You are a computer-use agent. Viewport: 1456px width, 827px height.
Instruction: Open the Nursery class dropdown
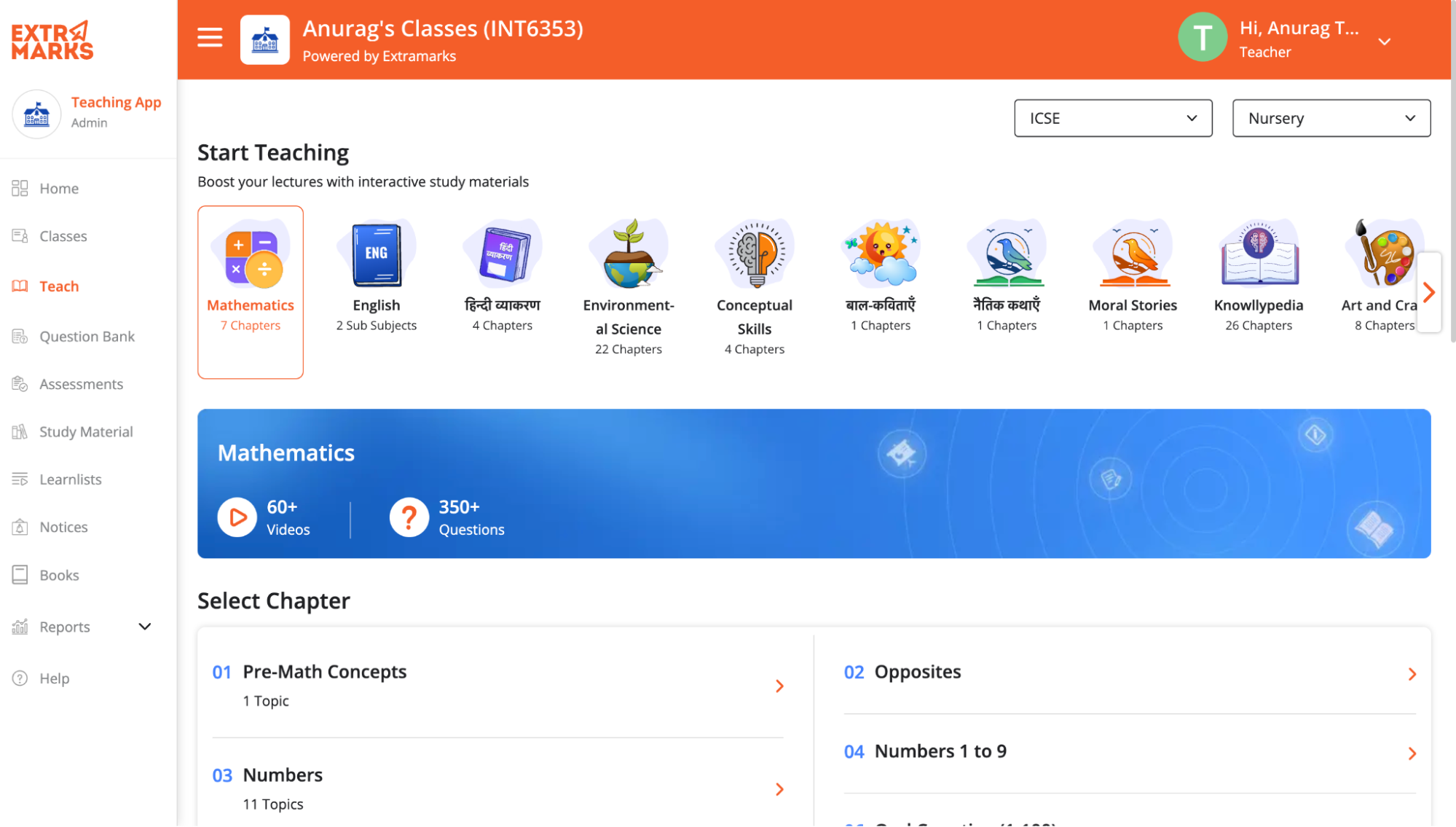click(x=1331, y=118)
